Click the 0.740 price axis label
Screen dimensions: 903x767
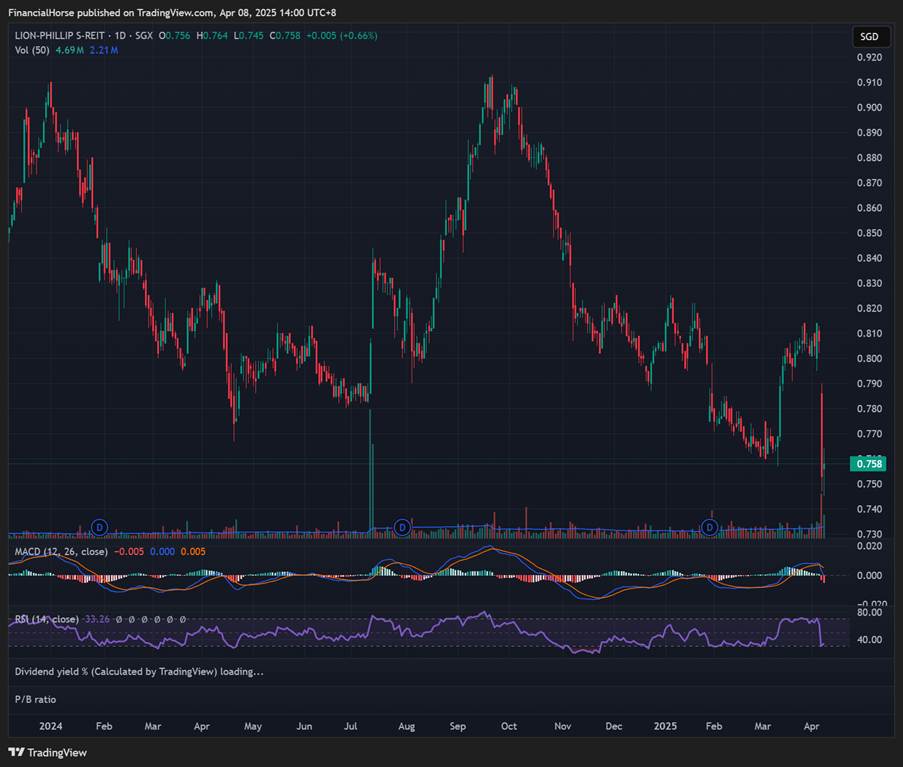(x=869, y=509)
